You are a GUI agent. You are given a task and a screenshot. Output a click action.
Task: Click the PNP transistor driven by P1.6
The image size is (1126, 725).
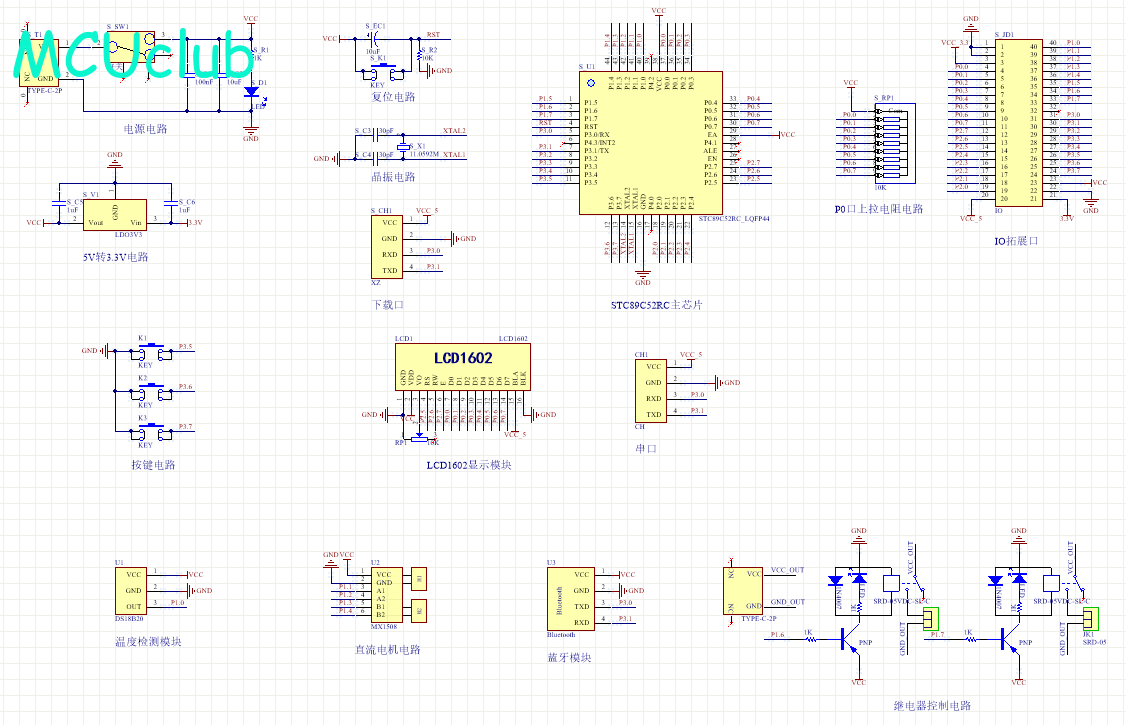tap(850, 638)
